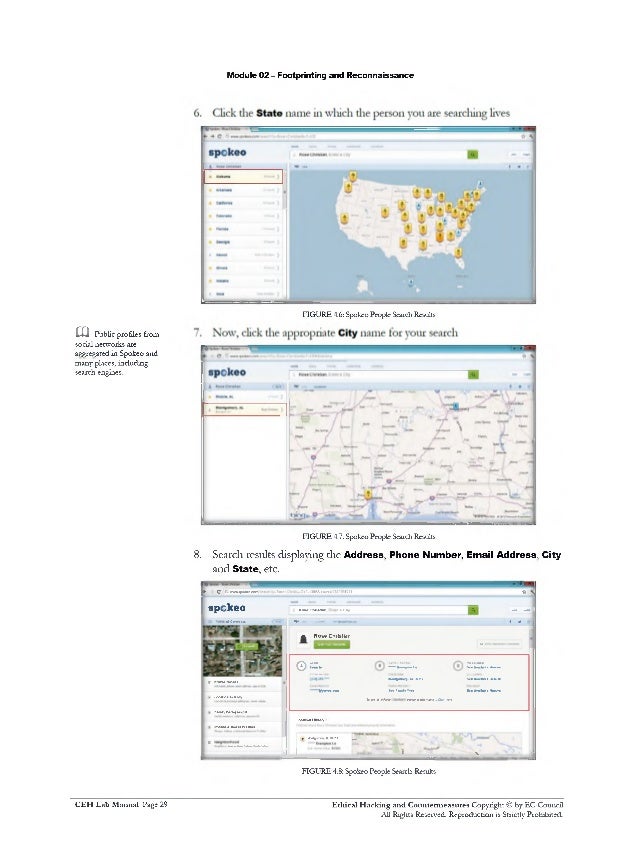638x857 pixels.
Task: Click the first circled info icon in results
Action: pyautogui.click(x=301, y=665)
